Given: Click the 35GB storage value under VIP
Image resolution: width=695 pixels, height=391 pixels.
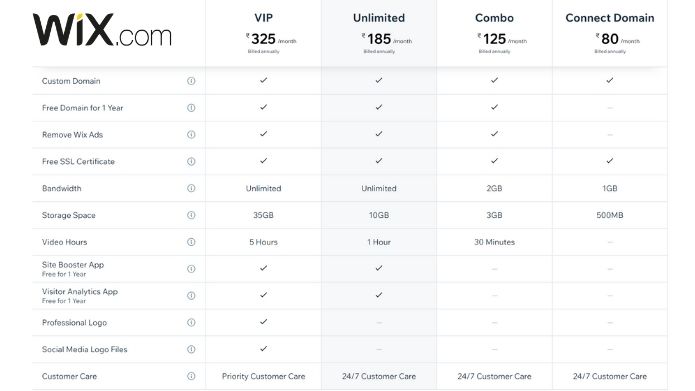Looking at the screenshot, I should (263, 215).
